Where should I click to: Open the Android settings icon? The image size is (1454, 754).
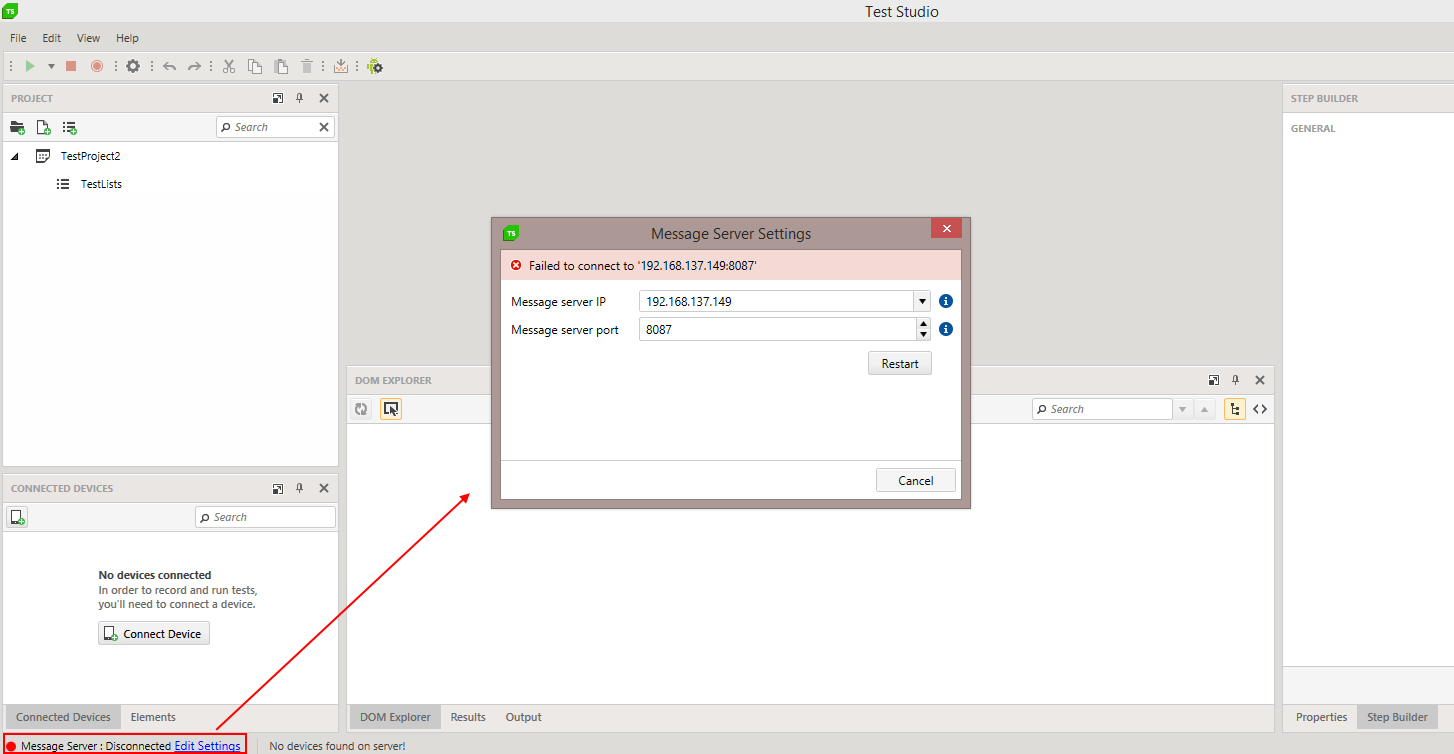[x=375, y=66]
